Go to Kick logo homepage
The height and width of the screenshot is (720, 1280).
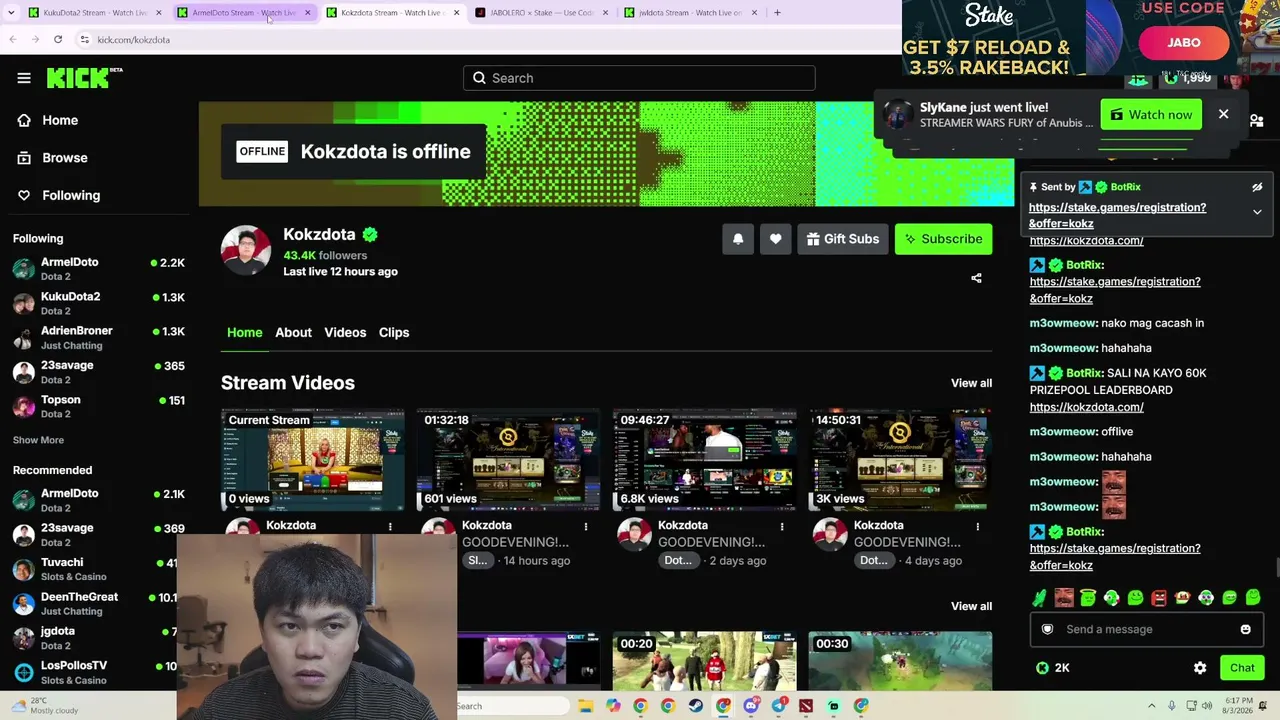(x=84, y=78)
